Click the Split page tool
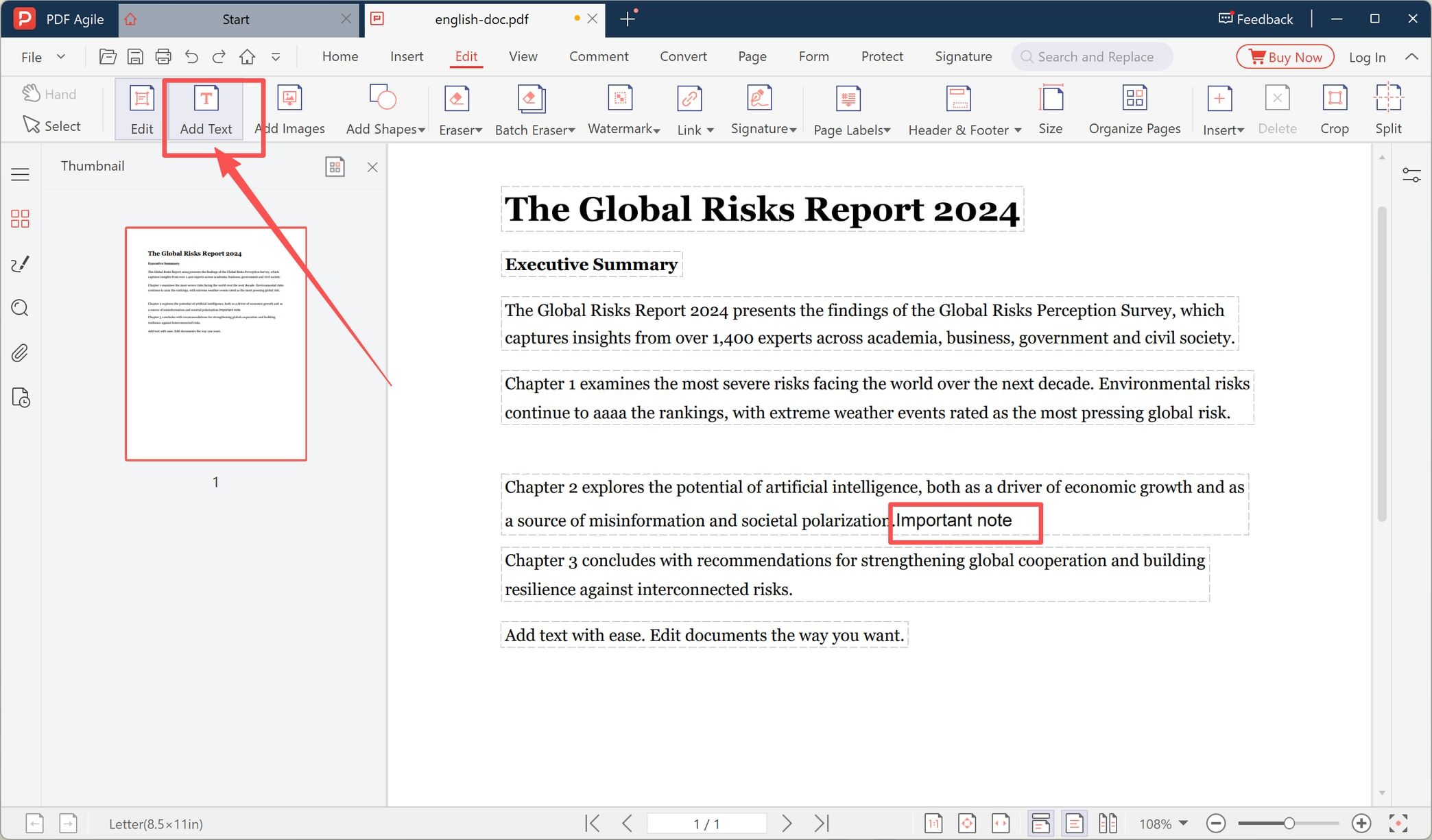 (x=1388, y=110)
